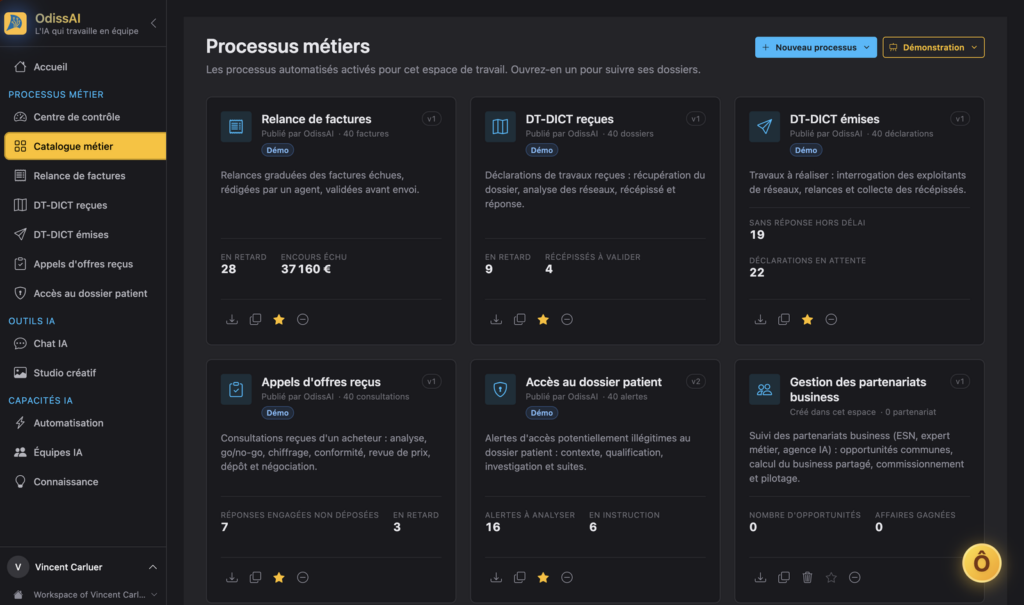Click the download icon on Relance de factures card
Viewport: 1024px width, 605px height.
(232, 319)
